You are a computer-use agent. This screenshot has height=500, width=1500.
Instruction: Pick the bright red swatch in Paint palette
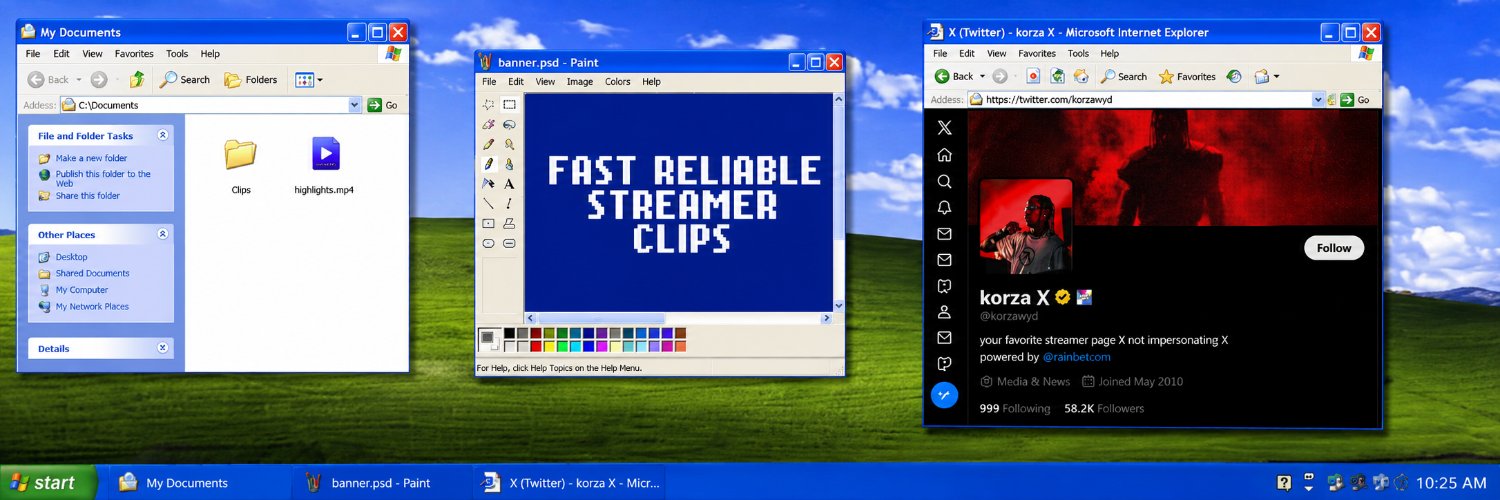pos(536,346)
